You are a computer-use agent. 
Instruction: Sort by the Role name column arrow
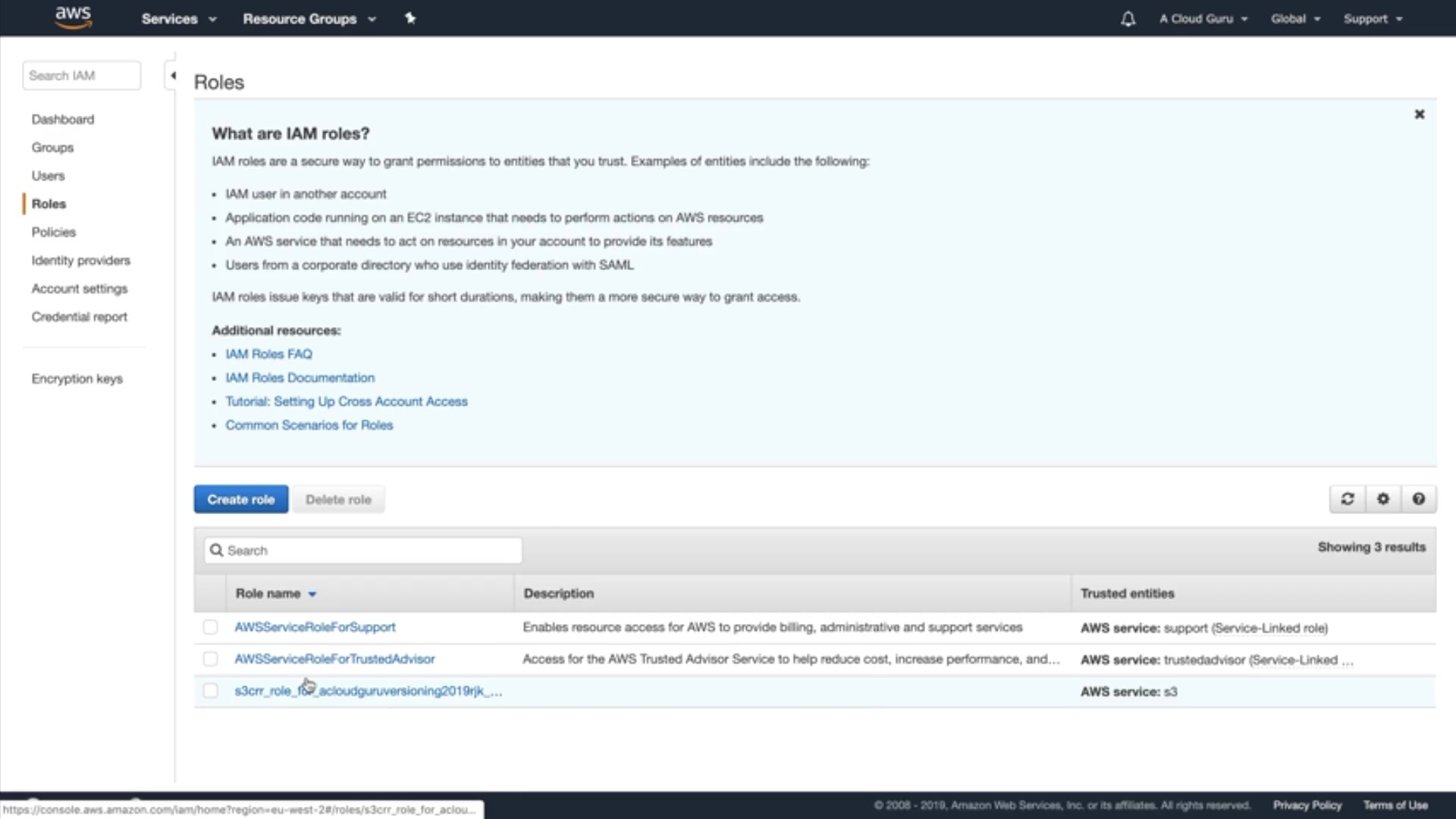click(312, 595)
